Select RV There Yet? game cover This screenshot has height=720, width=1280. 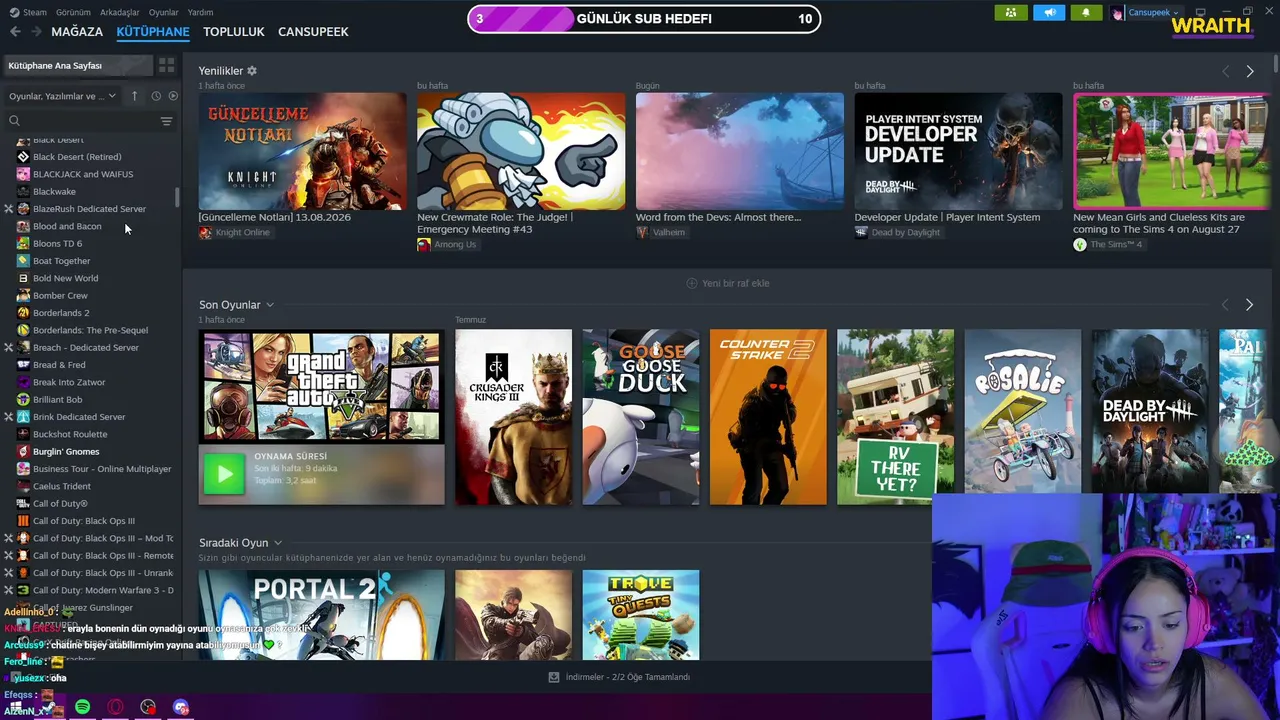pyautogui.click(x=895, y=417)
